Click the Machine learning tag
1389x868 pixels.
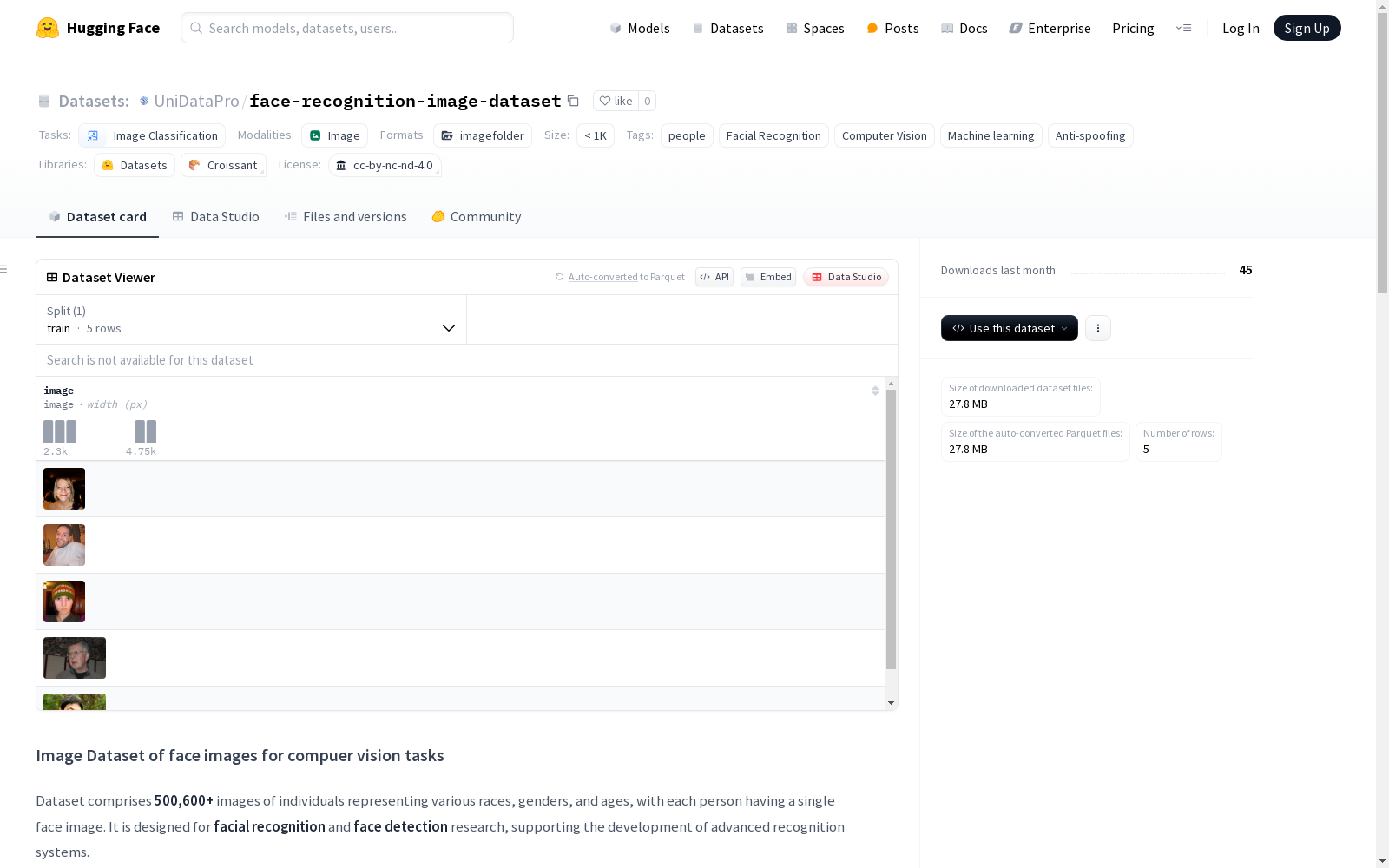pyautogui.click(x=991, y=135)
